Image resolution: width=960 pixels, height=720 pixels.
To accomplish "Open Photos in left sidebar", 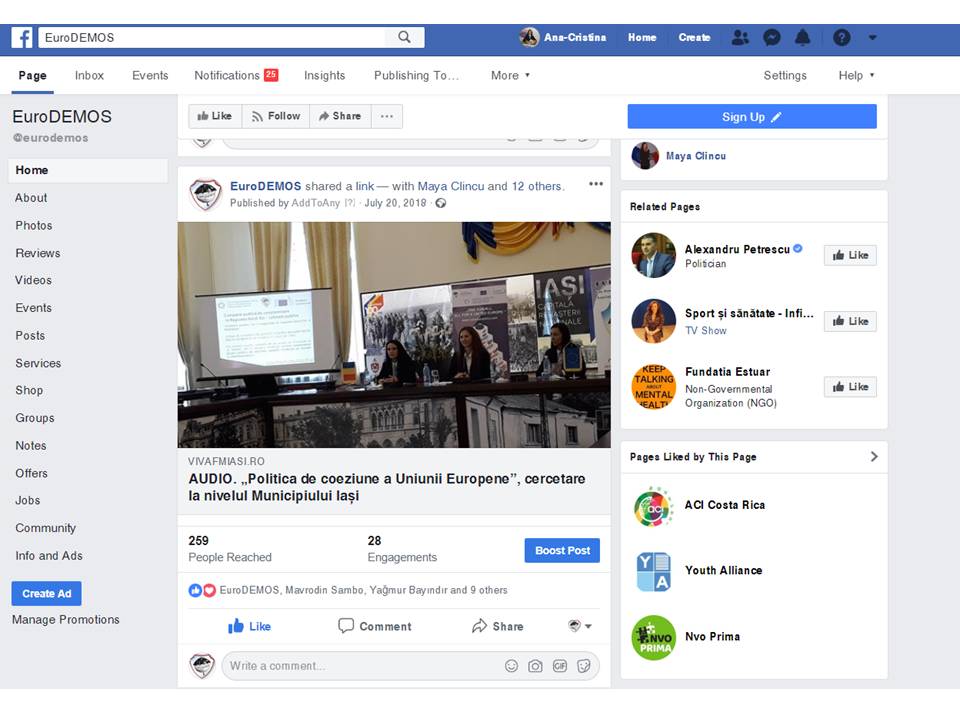I will click(34, 225).
